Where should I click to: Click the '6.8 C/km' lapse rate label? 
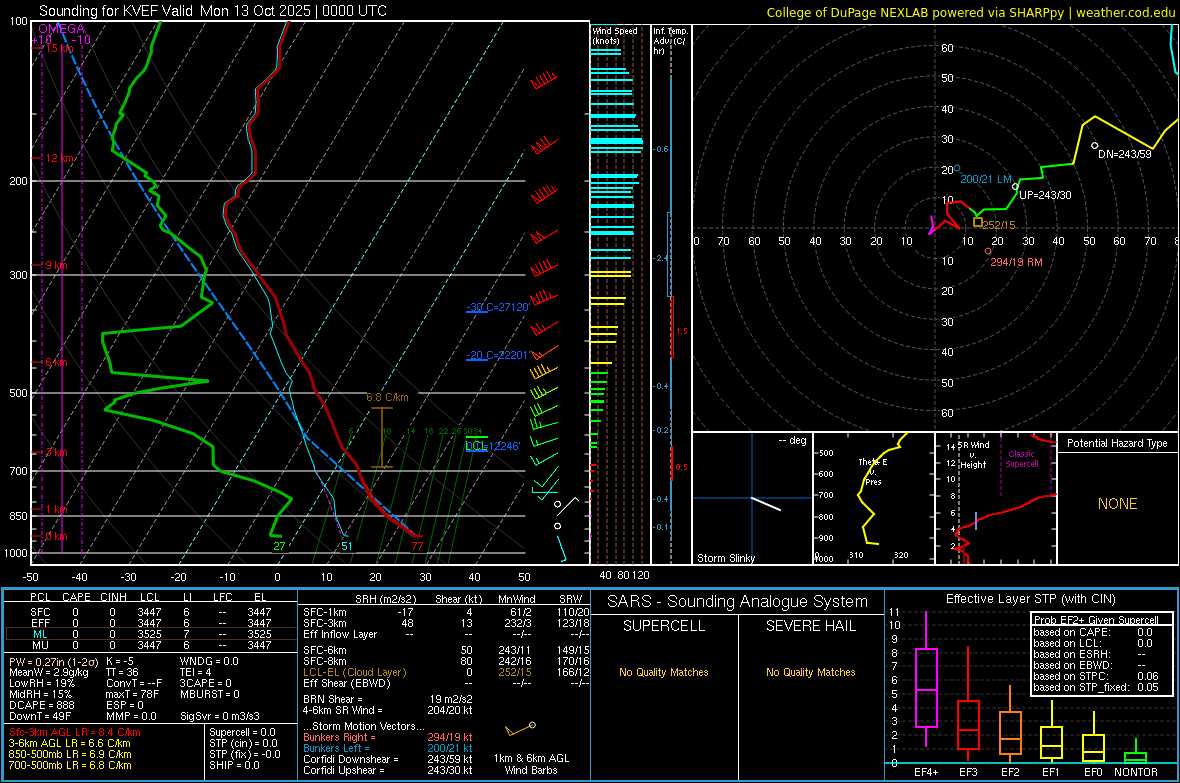(388, 398)
